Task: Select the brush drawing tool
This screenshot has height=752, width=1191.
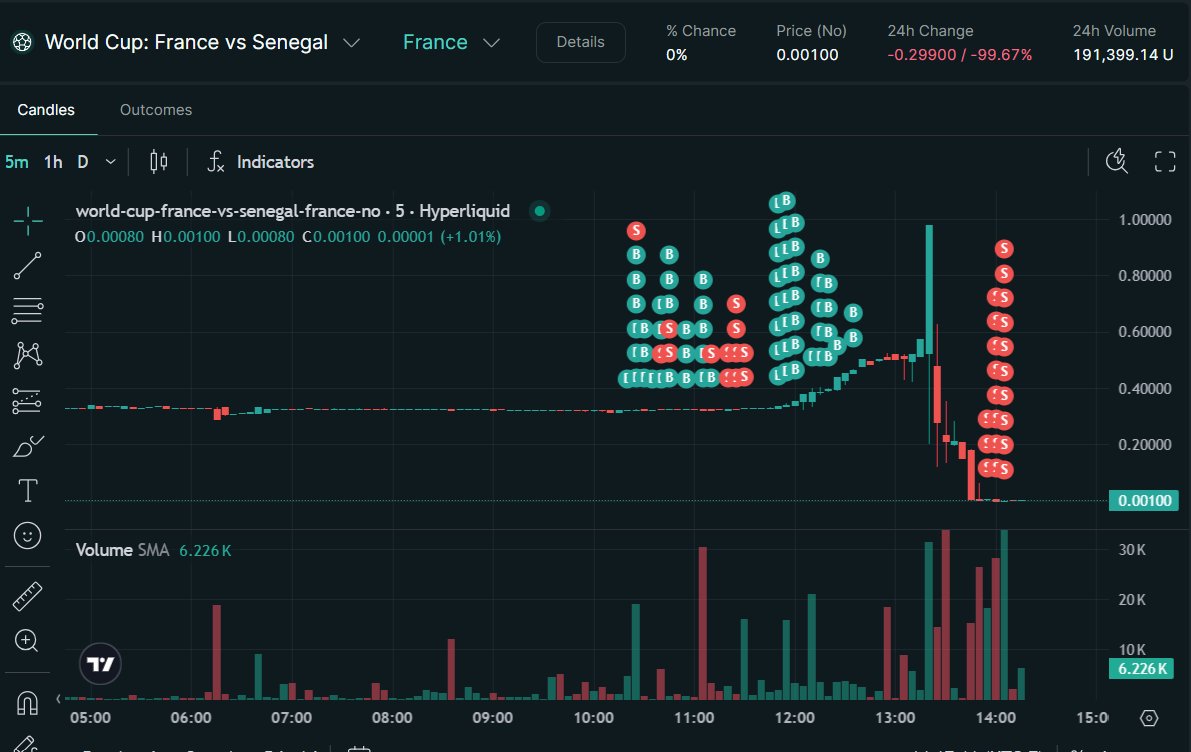Action: [x=27, y=446]
